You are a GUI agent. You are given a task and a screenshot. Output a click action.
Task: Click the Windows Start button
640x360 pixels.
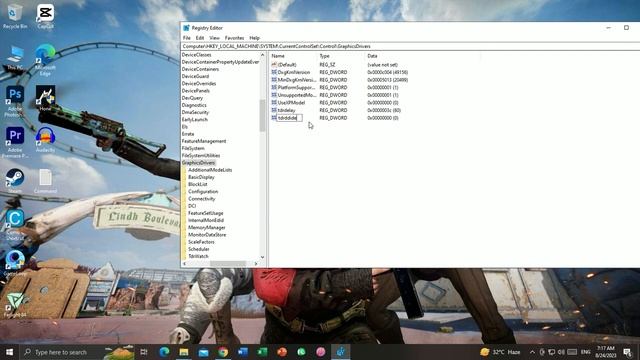pos(9,352)
